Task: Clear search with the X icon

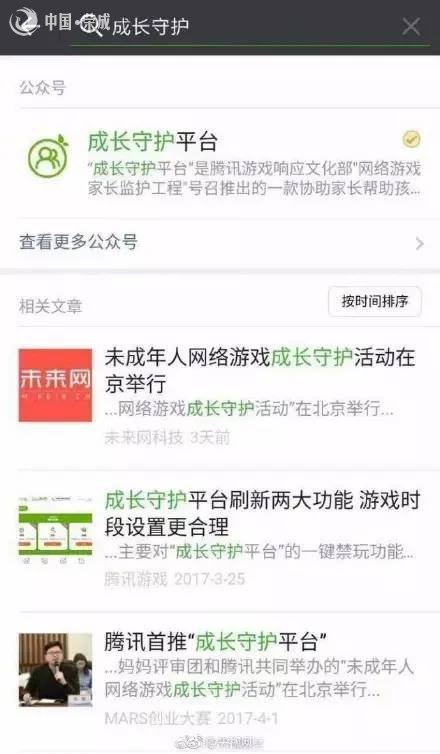Action: pos(411,26)
